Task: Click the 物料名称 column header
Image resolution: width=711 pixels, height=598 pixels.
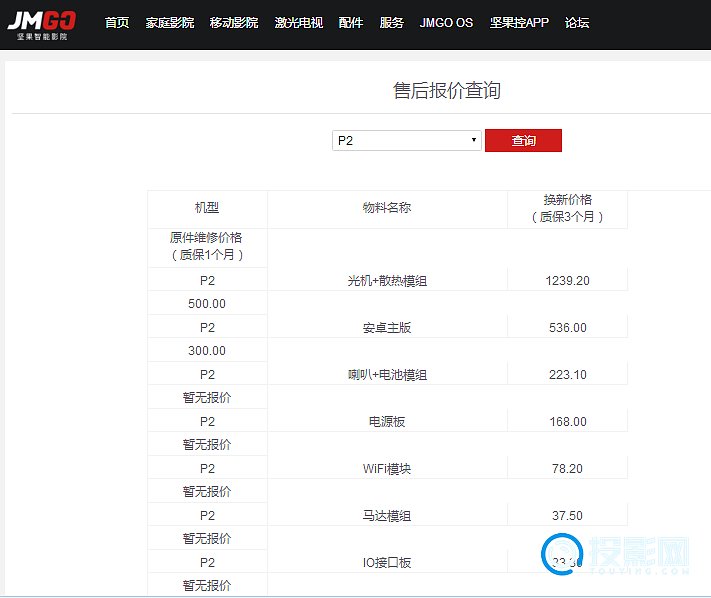Action: [387, 208]
